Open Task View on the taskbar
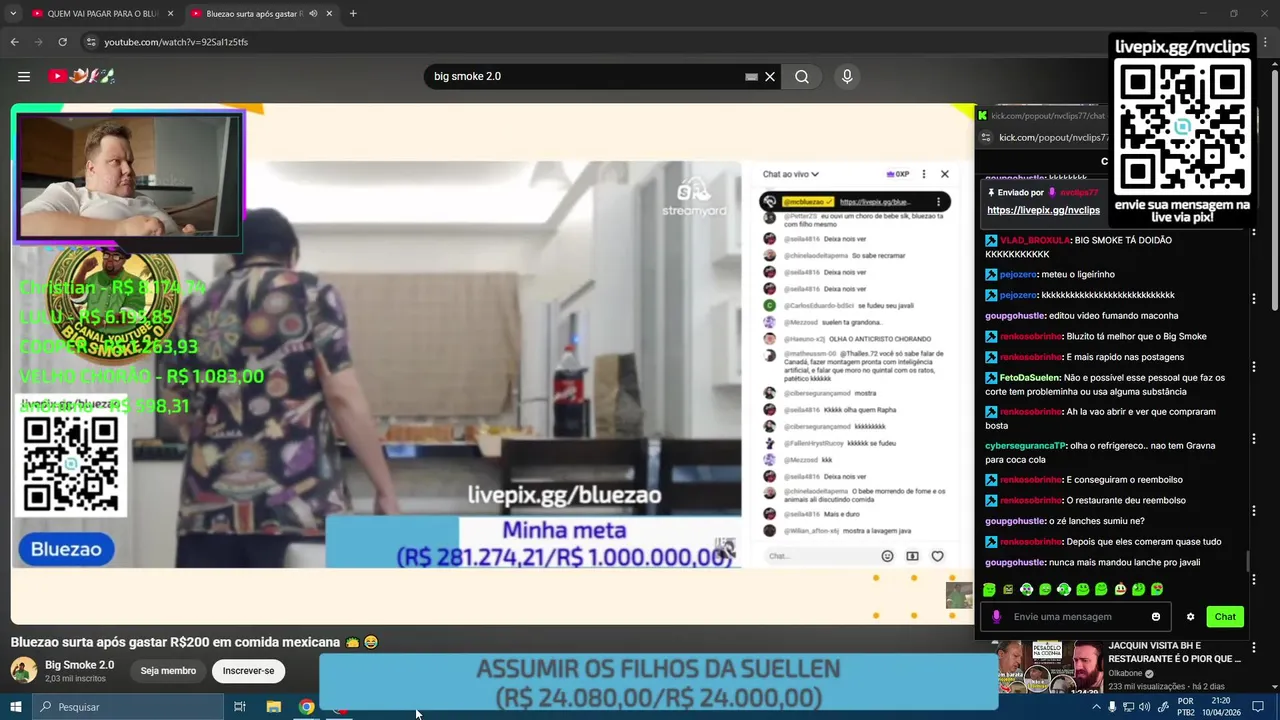This screenshot has width=1280, height=720. [x=240, y=707]
